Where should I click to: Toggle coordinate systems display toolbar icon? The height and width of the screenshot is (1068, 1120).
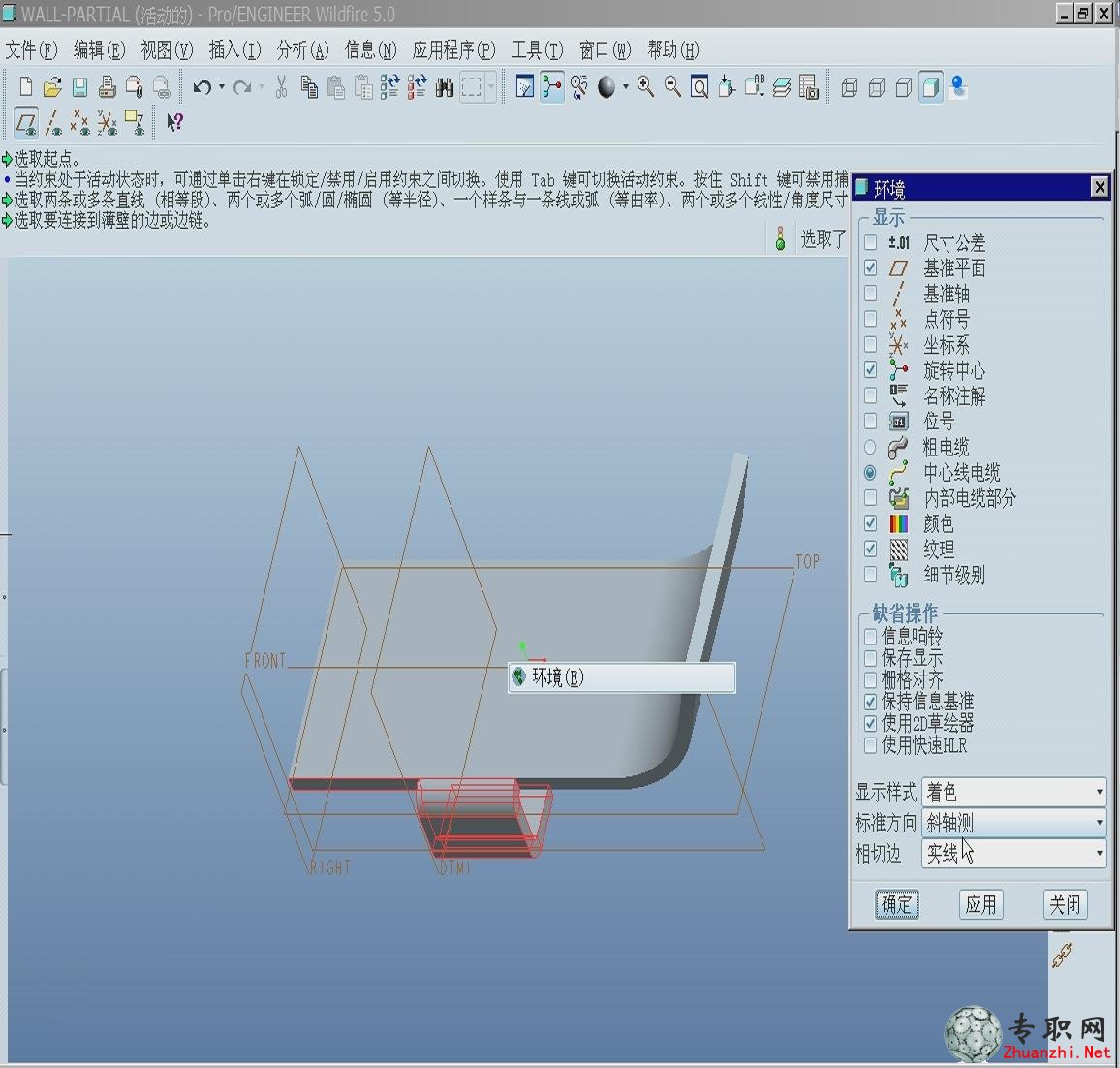pos(108,123)
